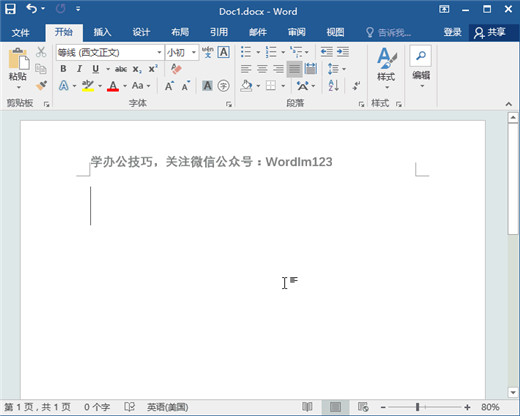Open the font size dropdown
The width and height of the screenshot is (520, 416).
tap(194, 52)
